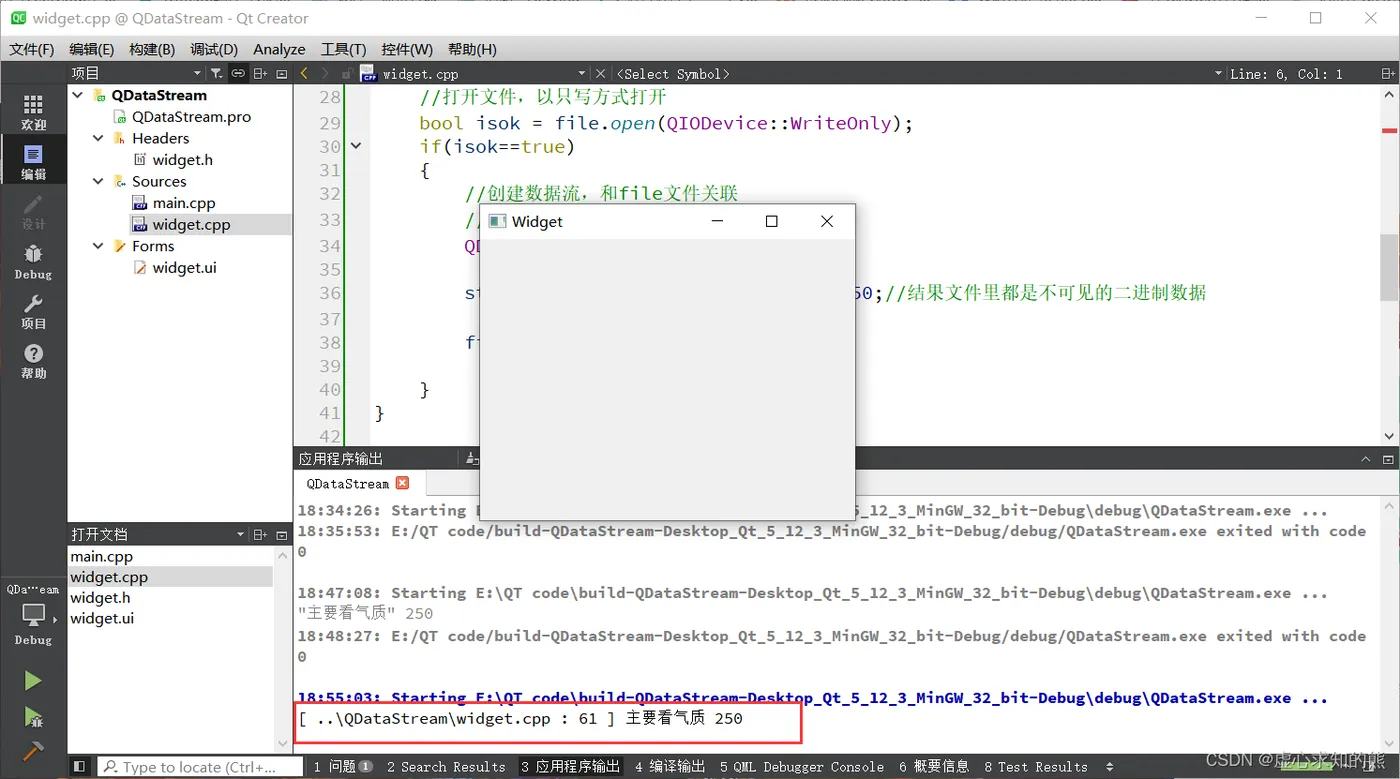Click the green Run button
Screen dimensions: 1400x779
[33, 681]
